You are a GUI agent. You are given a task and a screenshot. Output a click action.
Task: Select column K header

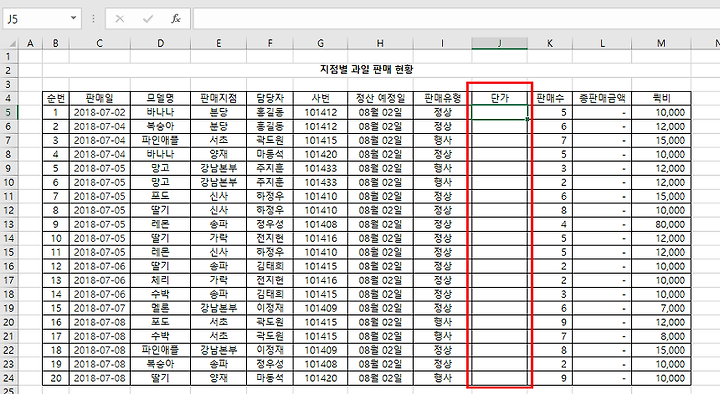[550, 43]
